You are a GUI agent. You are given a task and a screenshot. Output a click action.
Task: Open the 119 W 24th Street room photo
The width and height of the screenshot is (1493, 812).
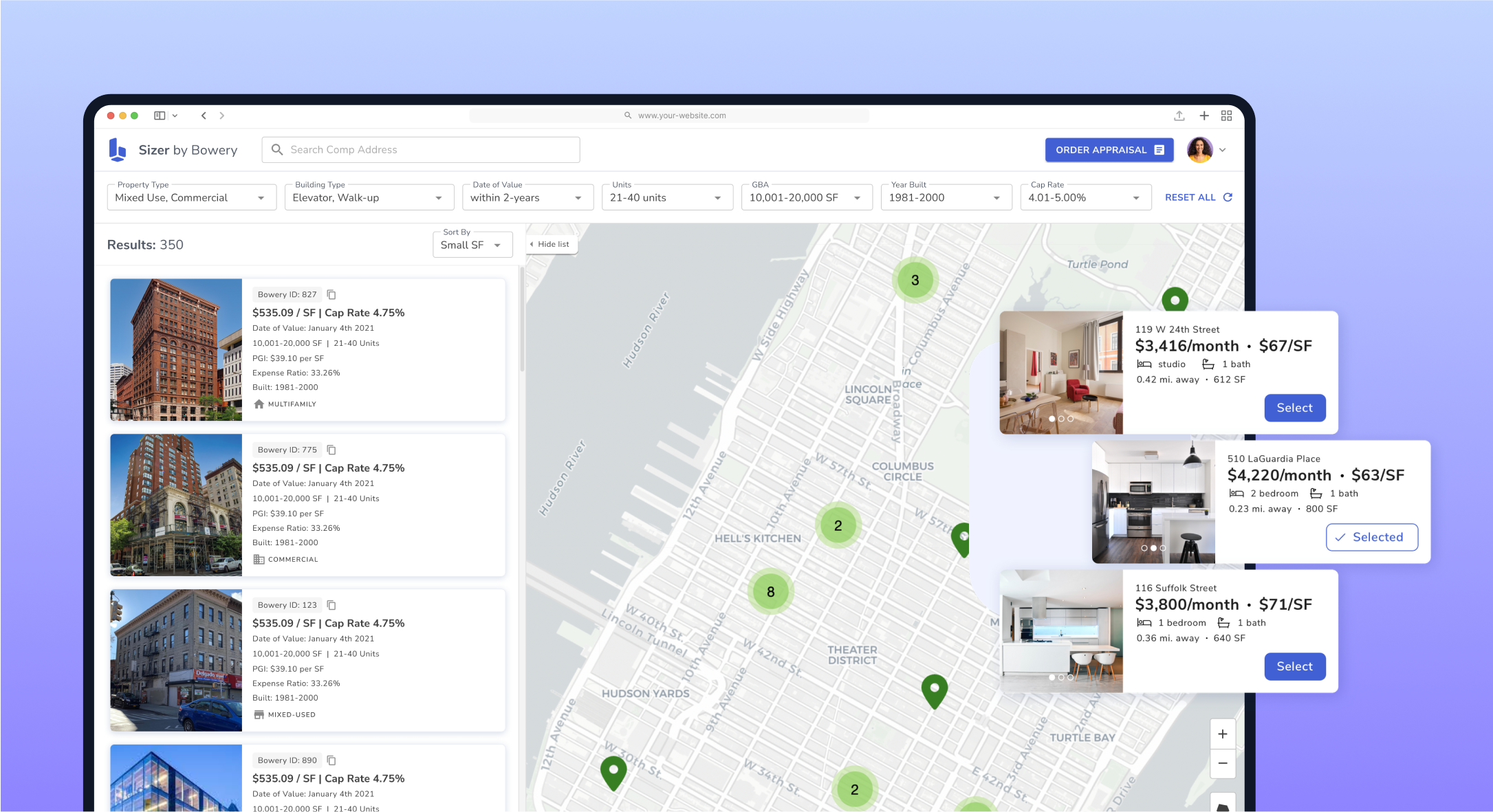1061,372
